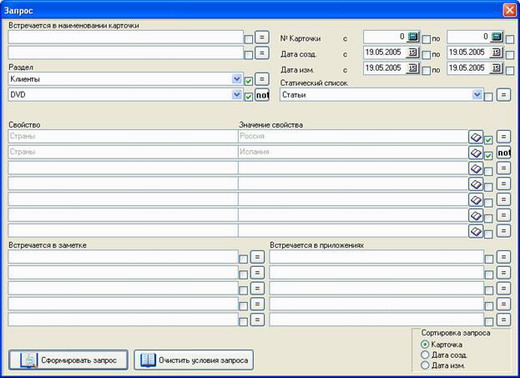Click Дата созд. starting date field

pos(385,52)
